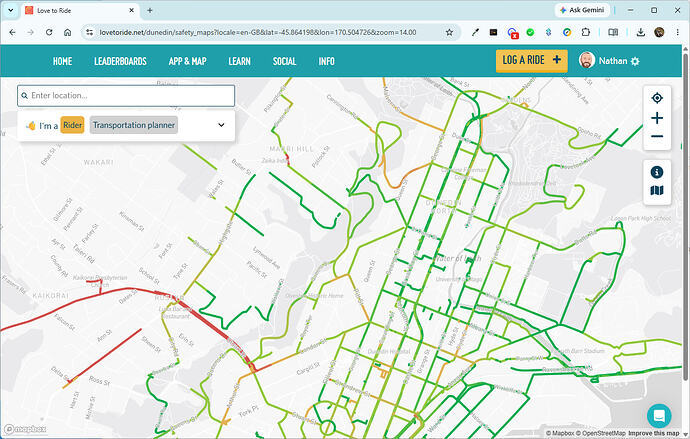Image resolution: width=690 pixels, height=439 pixels.
Task: Click the locate-me crosshair map icon
Action: [x=657, y=98]
